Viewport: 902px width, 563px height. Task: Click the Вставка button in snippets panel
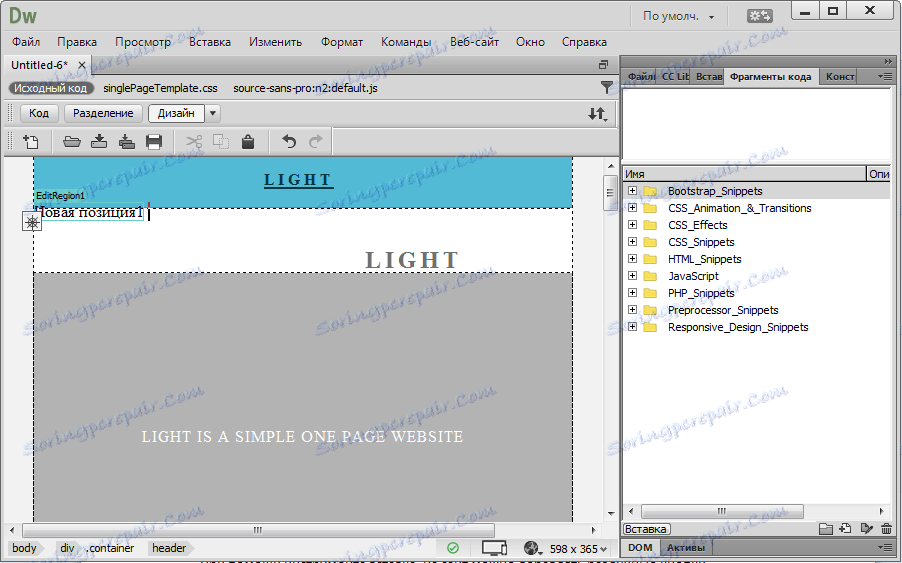pyautogui.click(x=645, y=529)
